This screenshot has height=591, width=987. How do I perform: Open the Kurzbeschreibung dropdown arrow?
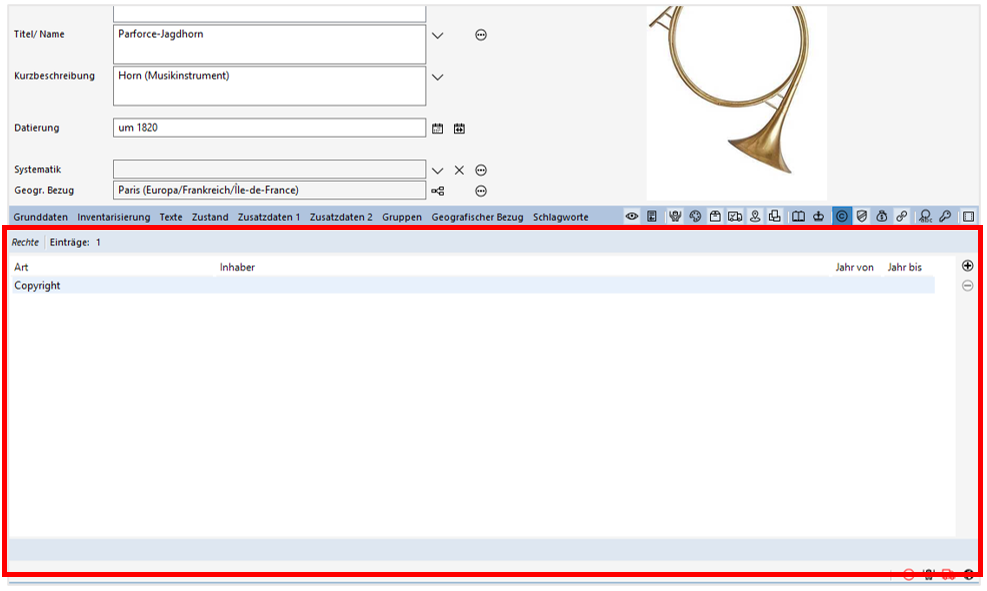click(x=437, y=77)
